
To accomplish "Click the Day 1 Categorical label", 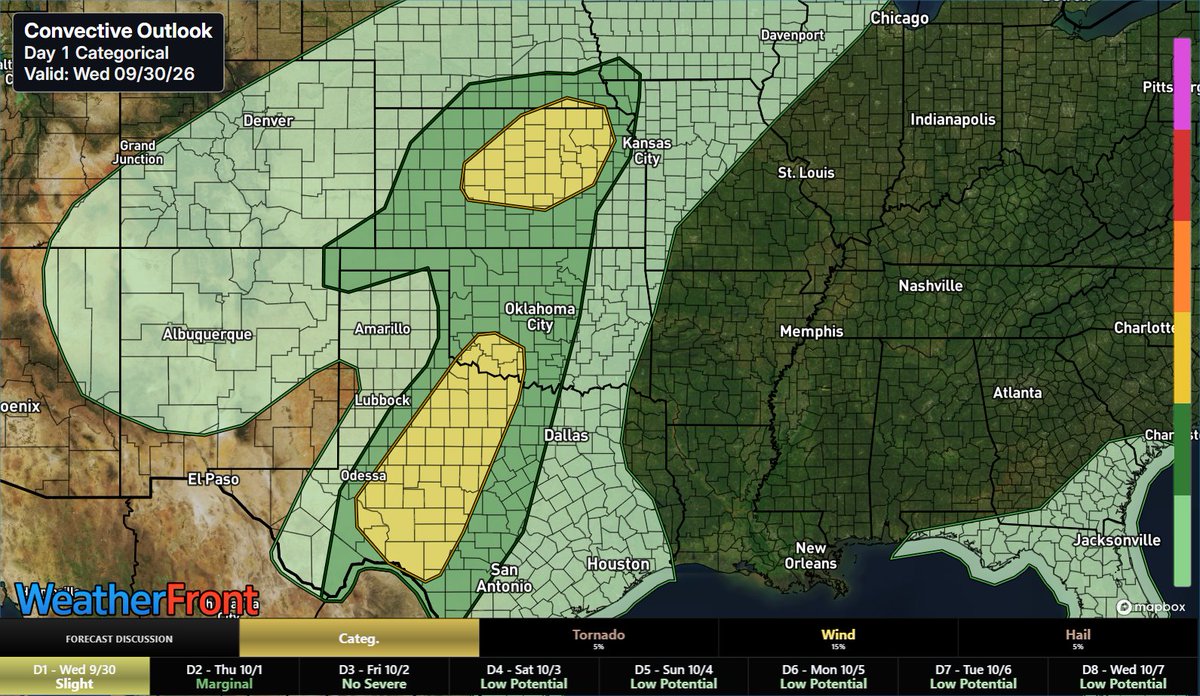I will click(x=96, y=54).
